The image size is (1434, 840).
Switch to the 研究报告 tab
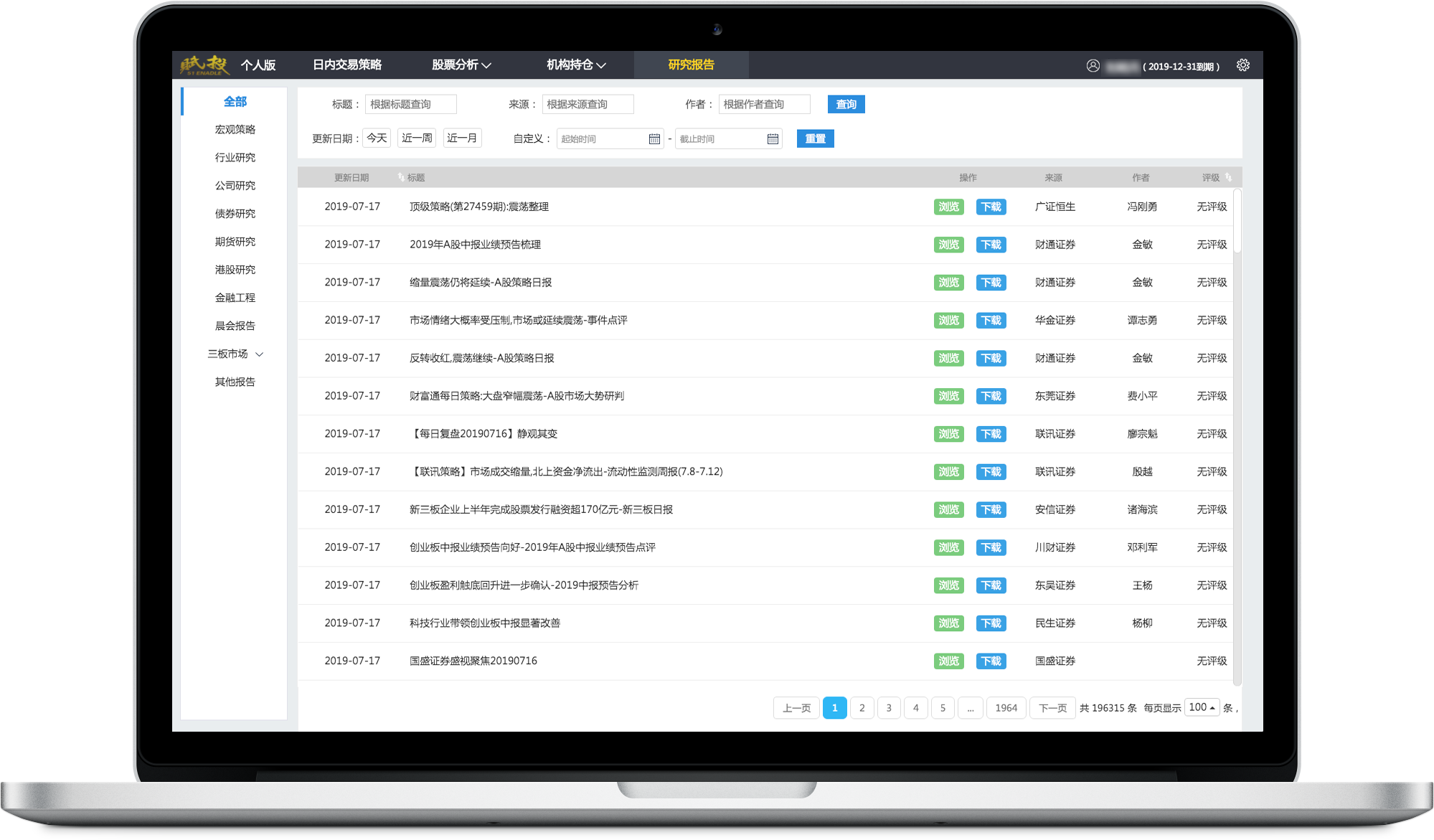tap(691, 65)
